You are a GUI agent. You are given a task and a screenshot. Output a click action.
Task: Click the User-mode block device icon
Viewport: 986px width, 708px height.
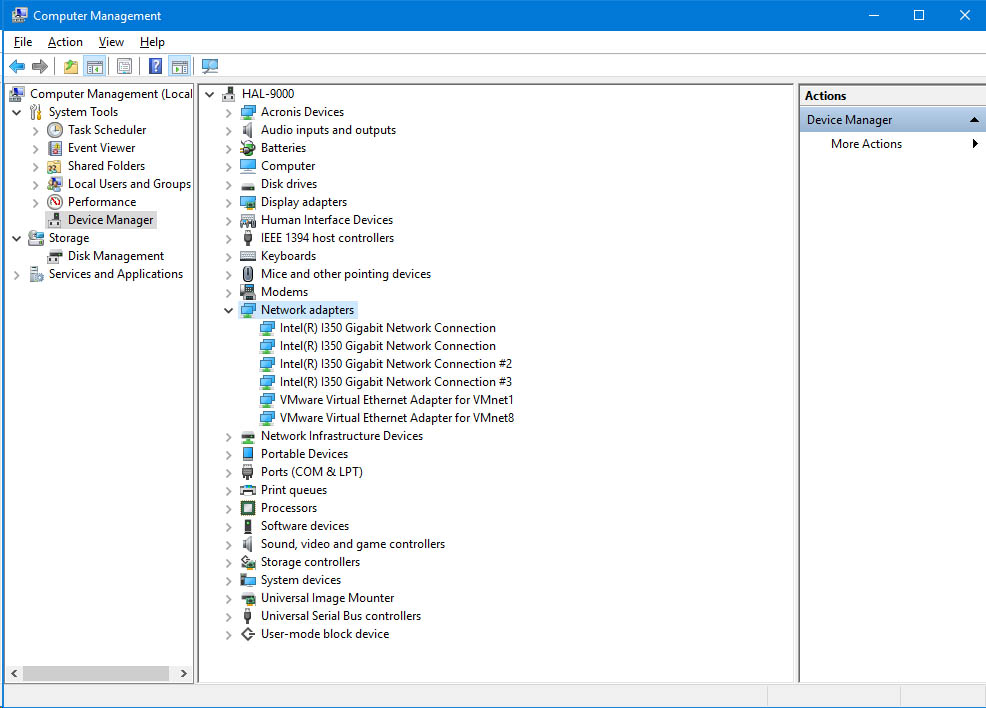248,634
